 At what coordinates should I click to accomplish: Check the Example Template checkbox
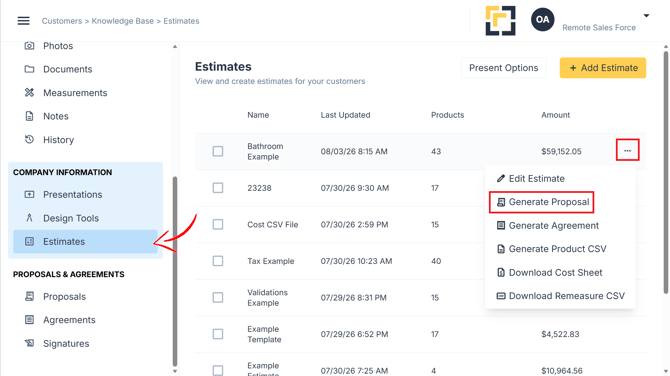[x=218, y=334]
